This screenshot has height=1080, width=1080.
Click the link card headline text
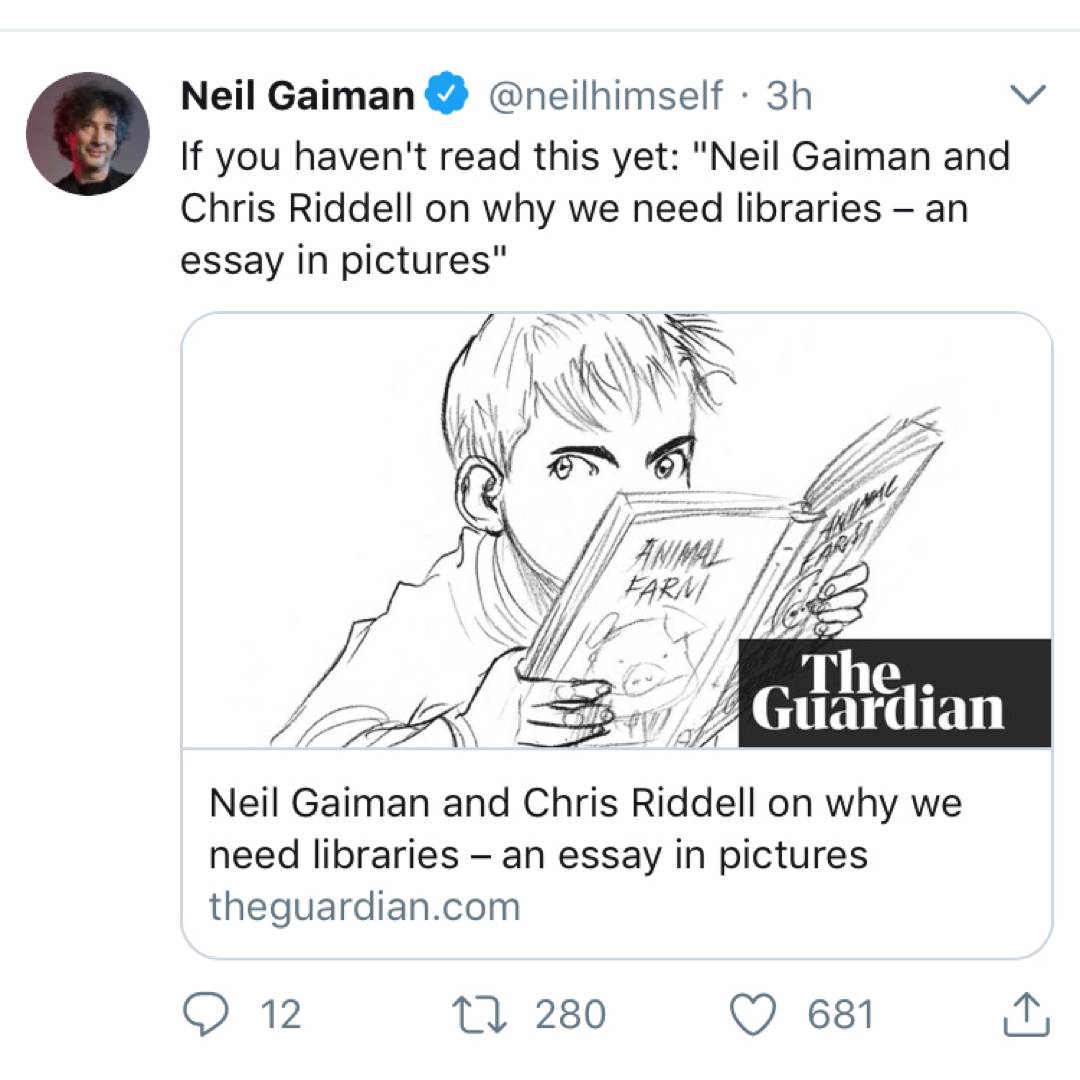click(585, 829)
